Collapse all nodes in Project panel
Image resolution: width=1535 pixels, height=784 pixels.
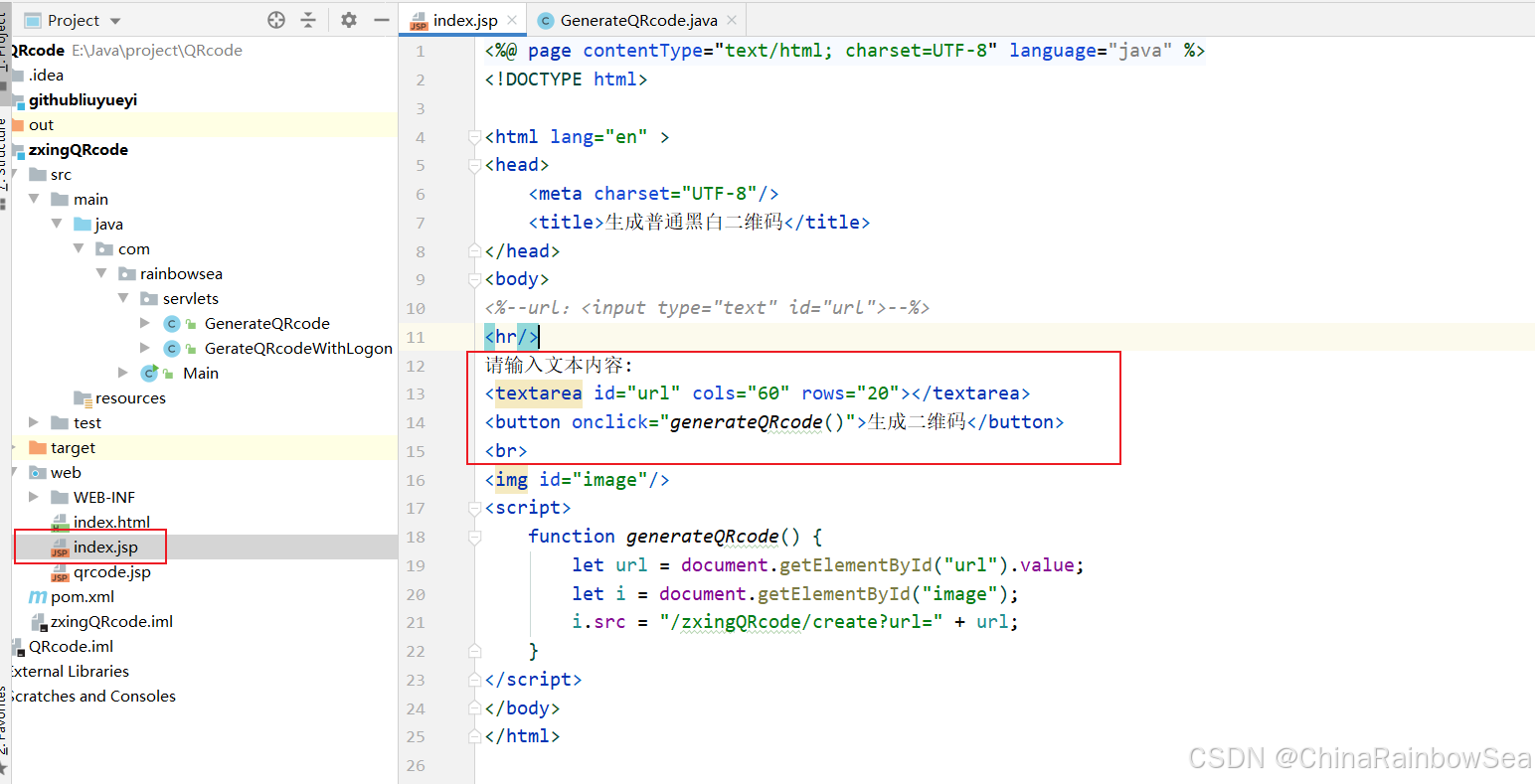[x=308, y=20]
